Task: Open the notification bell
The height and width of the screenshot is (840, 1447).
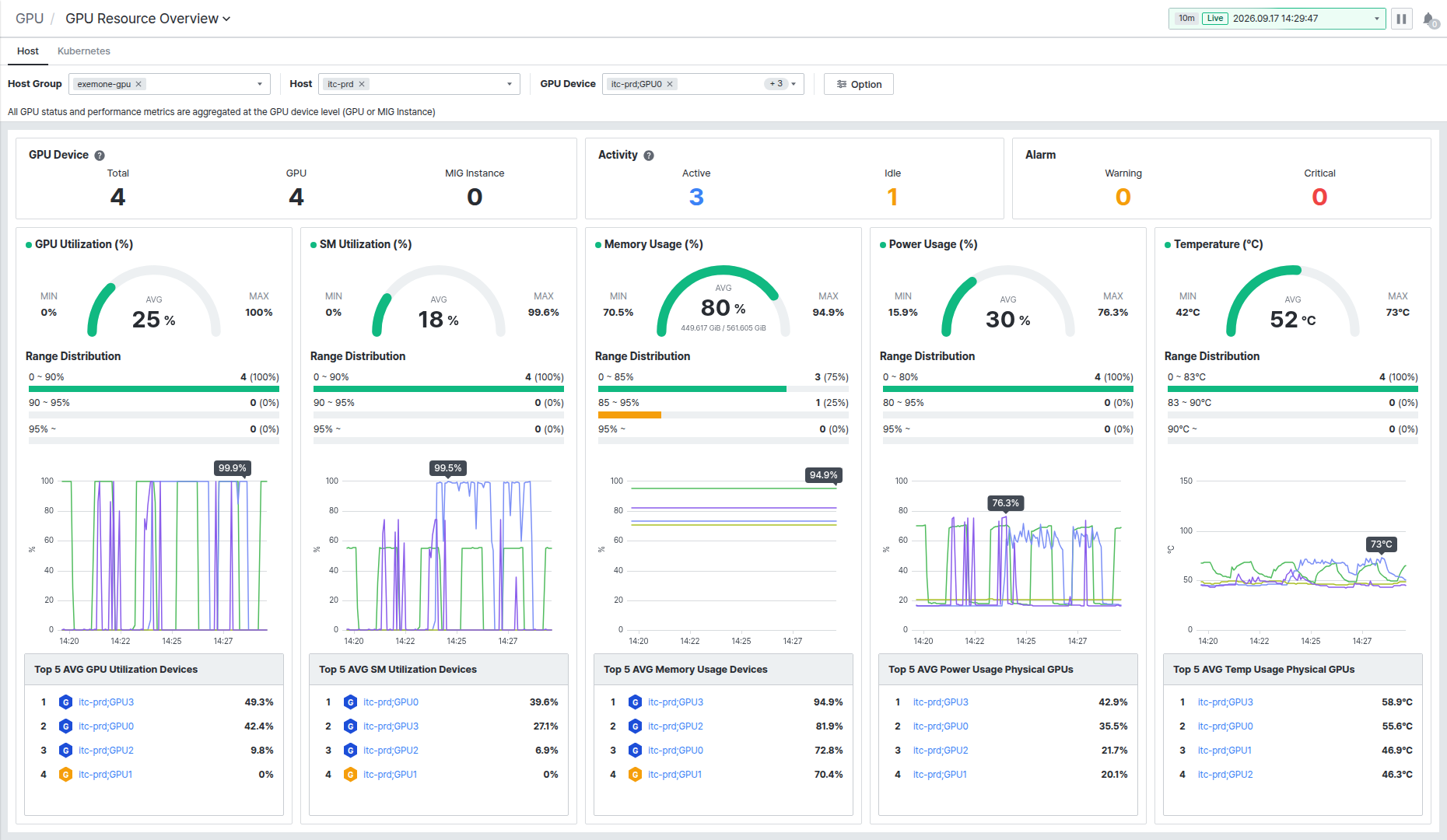Action: (x=1430, y=19)
